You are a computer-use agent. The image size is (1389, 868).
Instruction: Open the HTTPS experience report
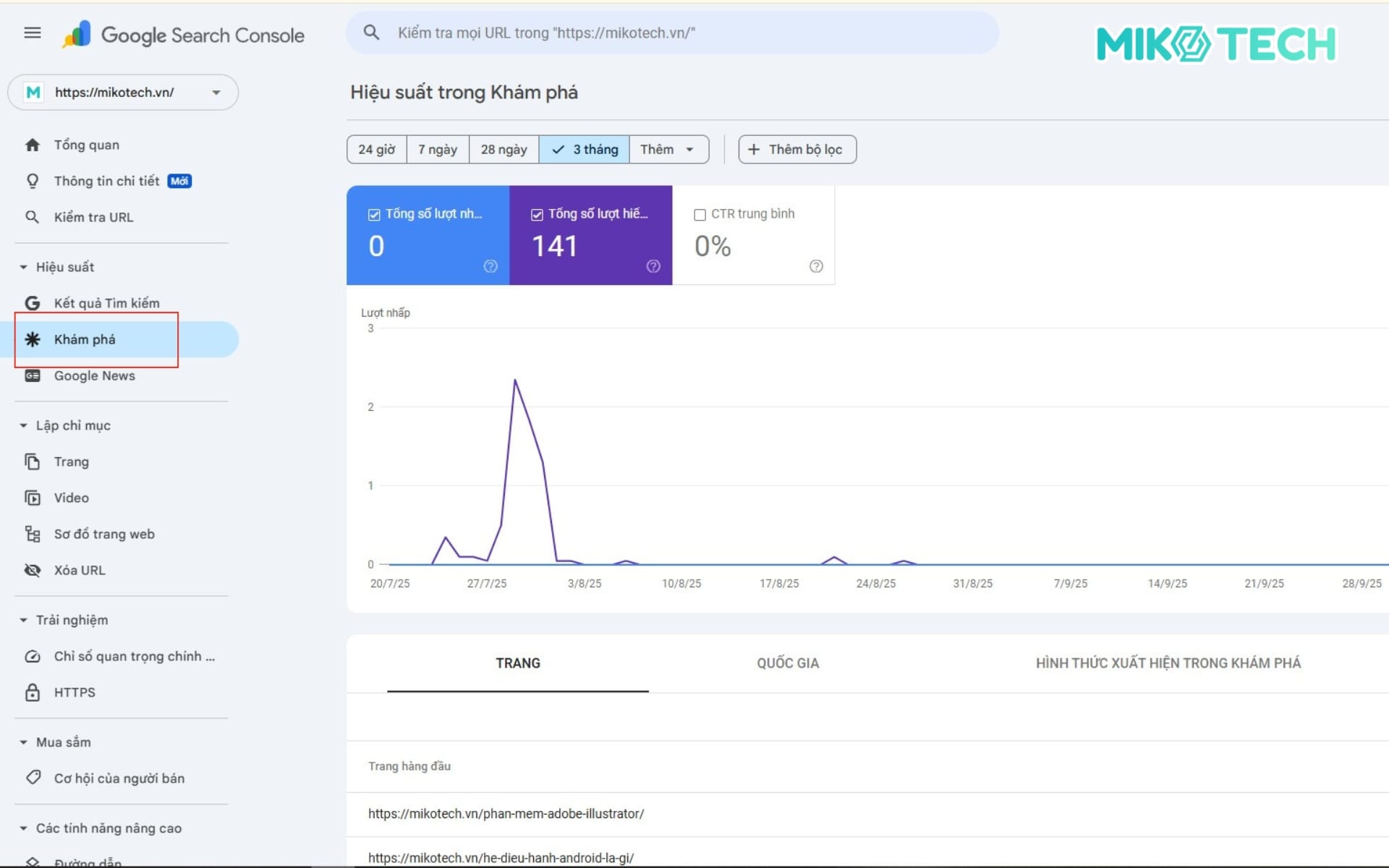(x=73, y=692)
